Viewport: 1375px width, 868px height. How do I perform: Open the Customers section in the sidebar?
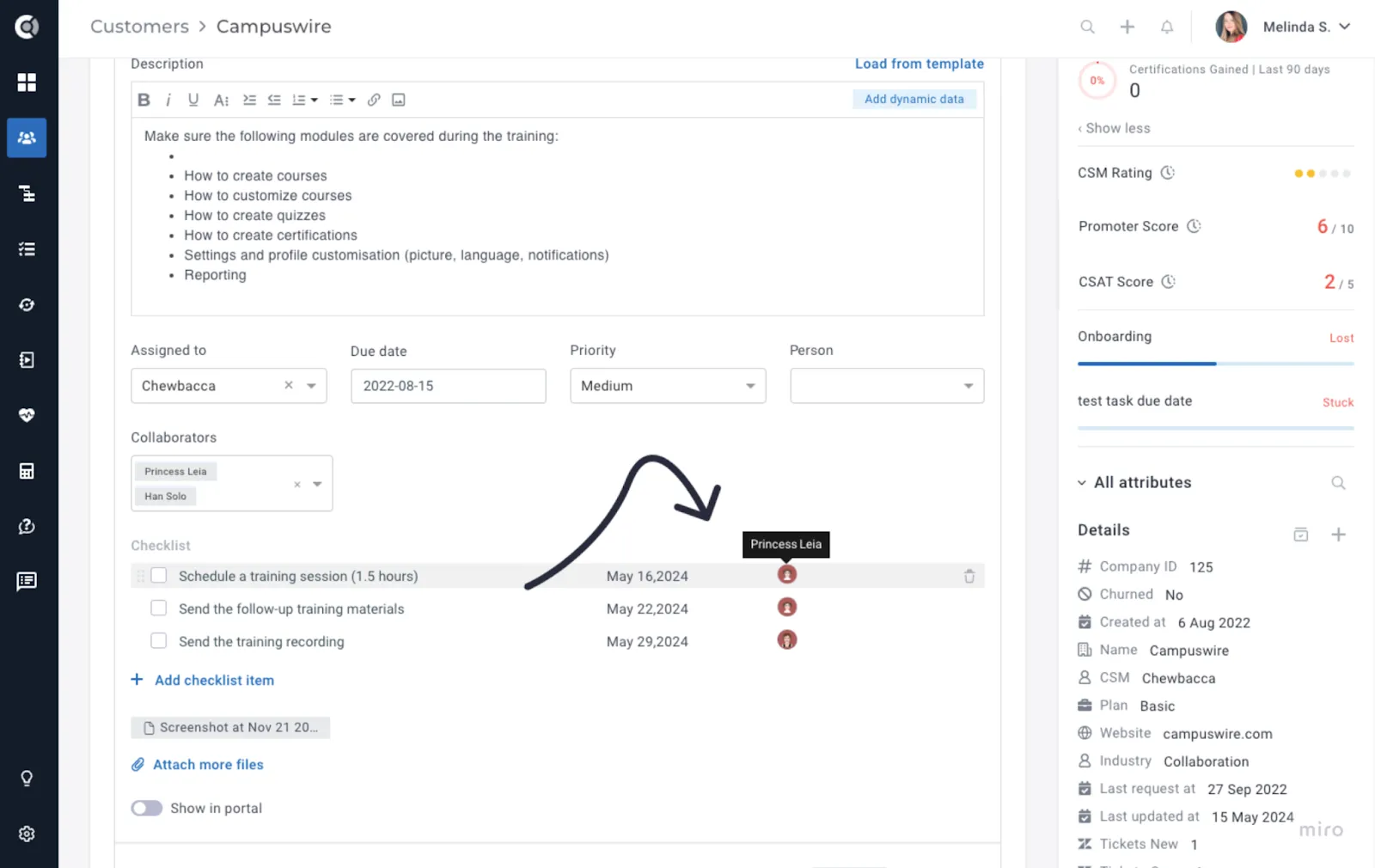point(27,138)
